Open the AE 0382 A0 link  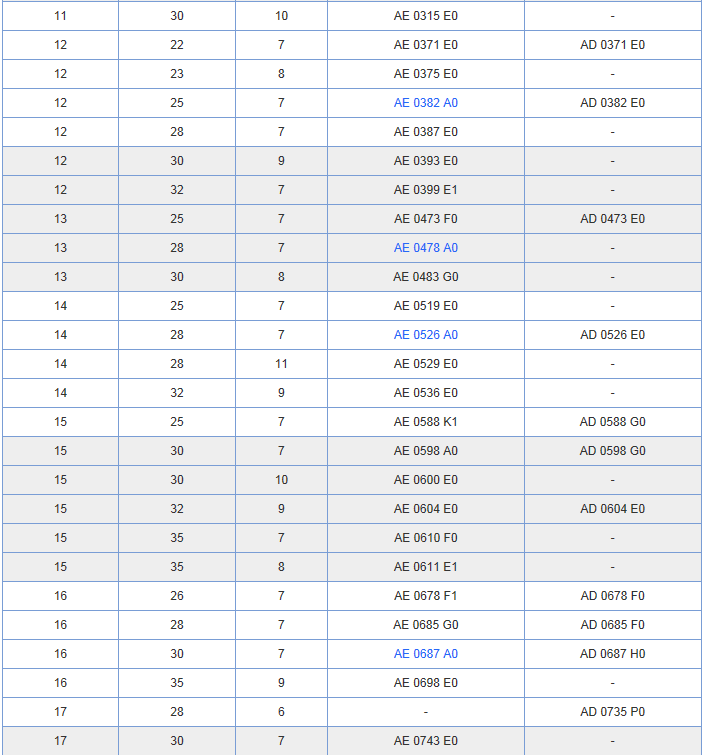tap(425, 103)
